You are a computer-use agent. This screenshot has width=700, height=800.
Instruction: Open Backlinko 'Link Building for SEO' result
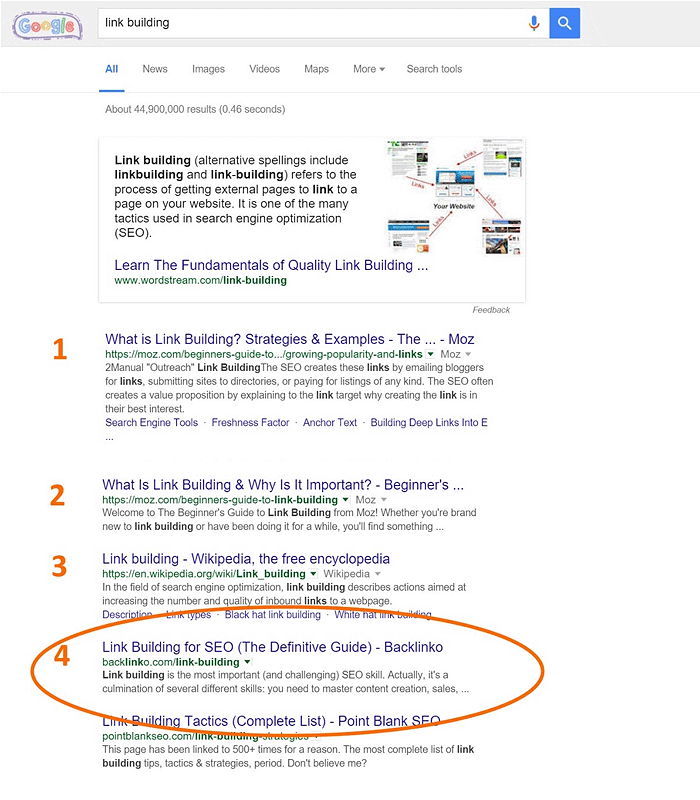[272, 647]
